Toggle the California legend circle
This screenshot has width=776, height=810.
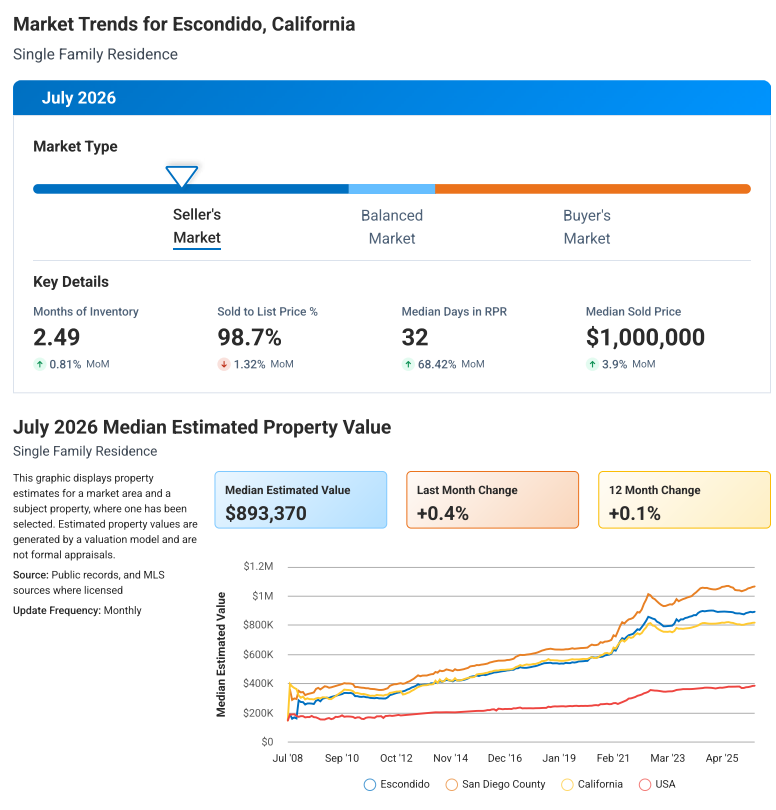click(x=567, y=785)
